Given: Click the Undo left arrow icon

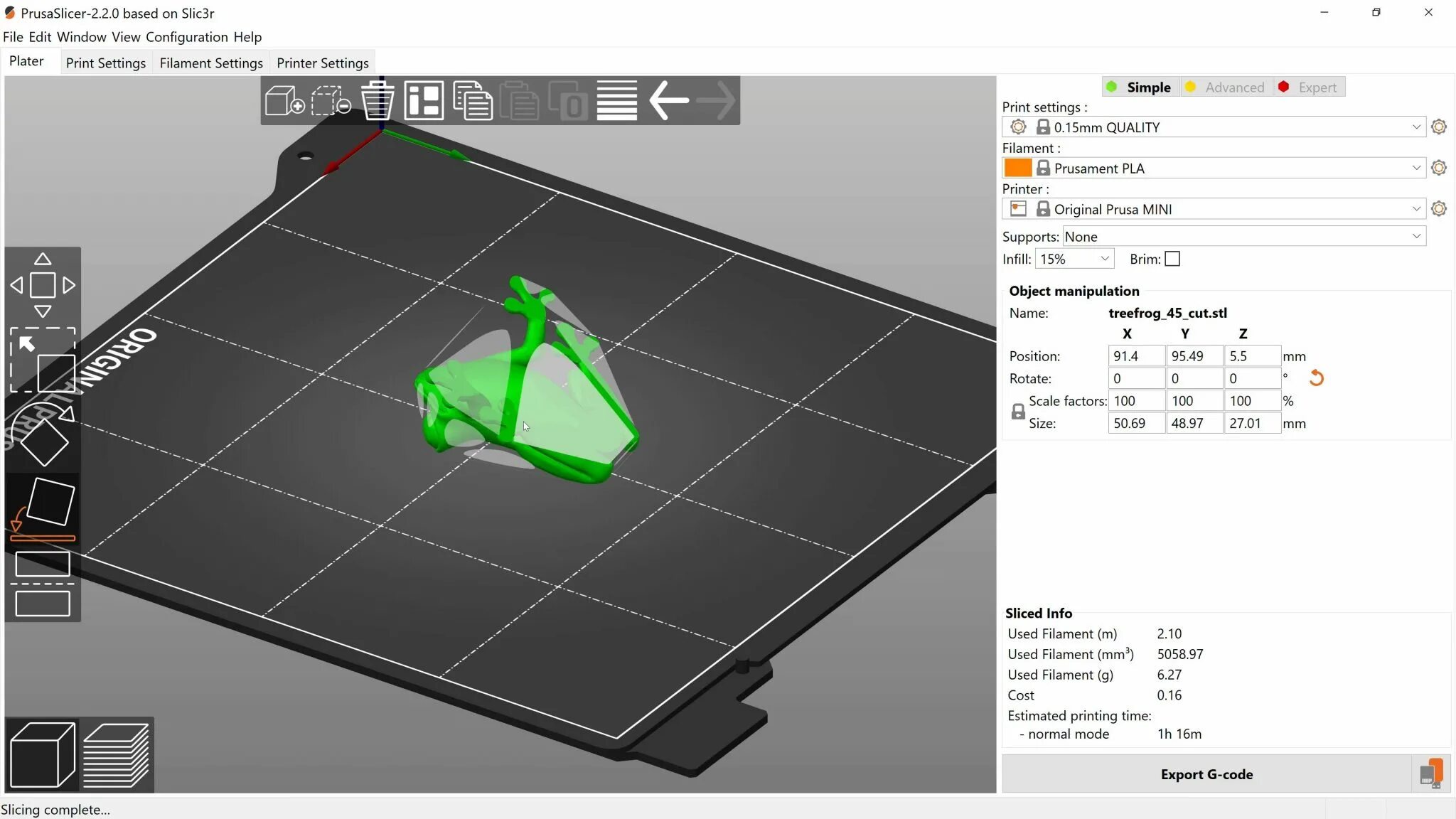Looking at the screenshot, I should pos(668,100).
